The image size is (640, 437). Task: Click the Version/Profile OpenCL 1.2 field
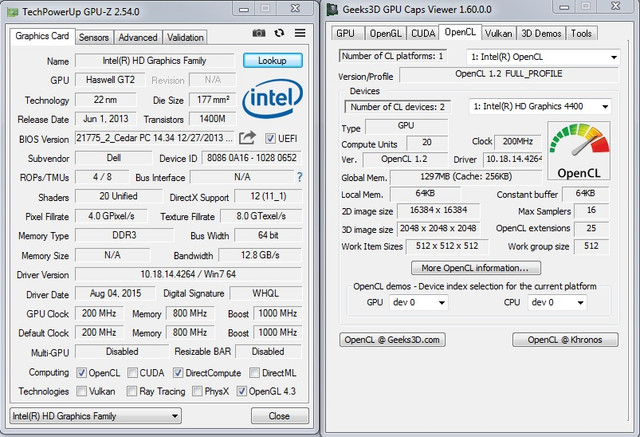(x=509, y=74)
